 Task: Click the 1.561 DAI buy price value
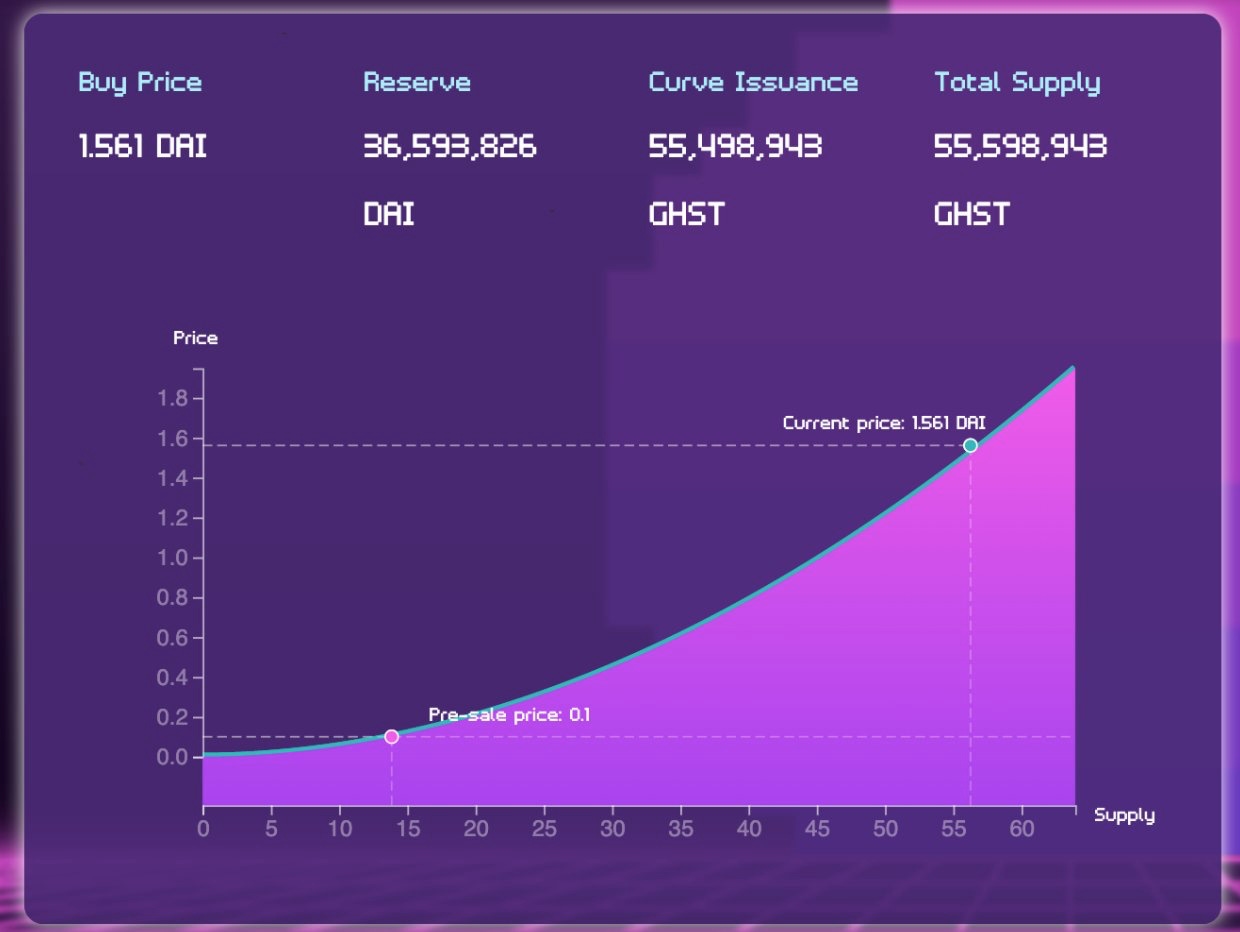pos(143,147)
